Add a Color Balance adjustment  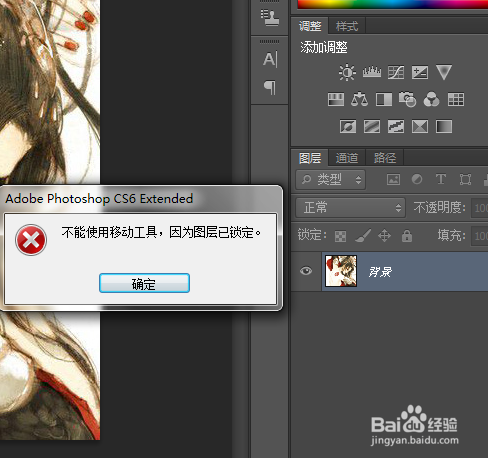coord(359,99)
